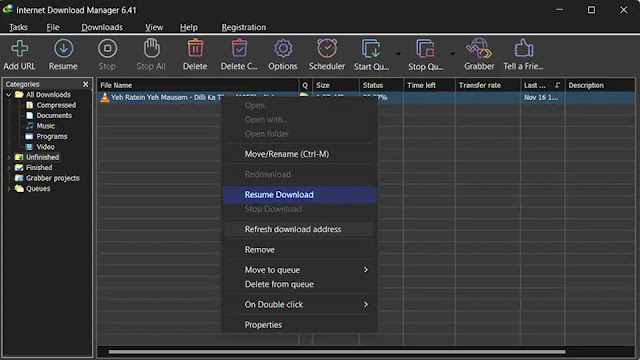This screenshot has height=360, width=640.
Task: Sort by File Name column header
Action: point(198,85)
